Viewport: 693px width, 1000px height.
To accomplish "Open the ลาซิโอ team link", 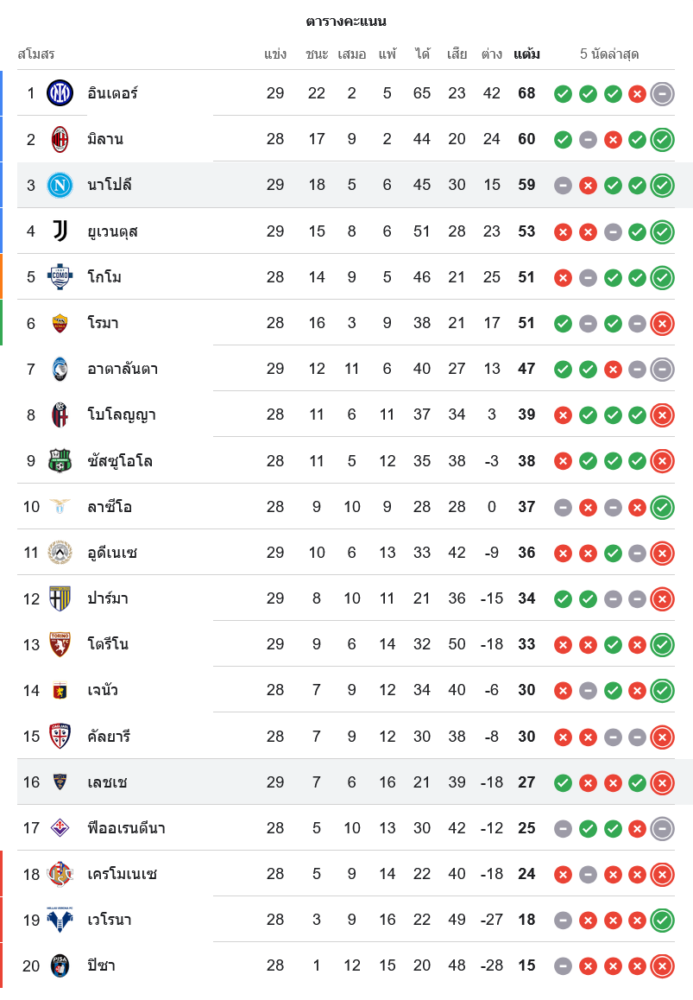I will click(109, 507).
